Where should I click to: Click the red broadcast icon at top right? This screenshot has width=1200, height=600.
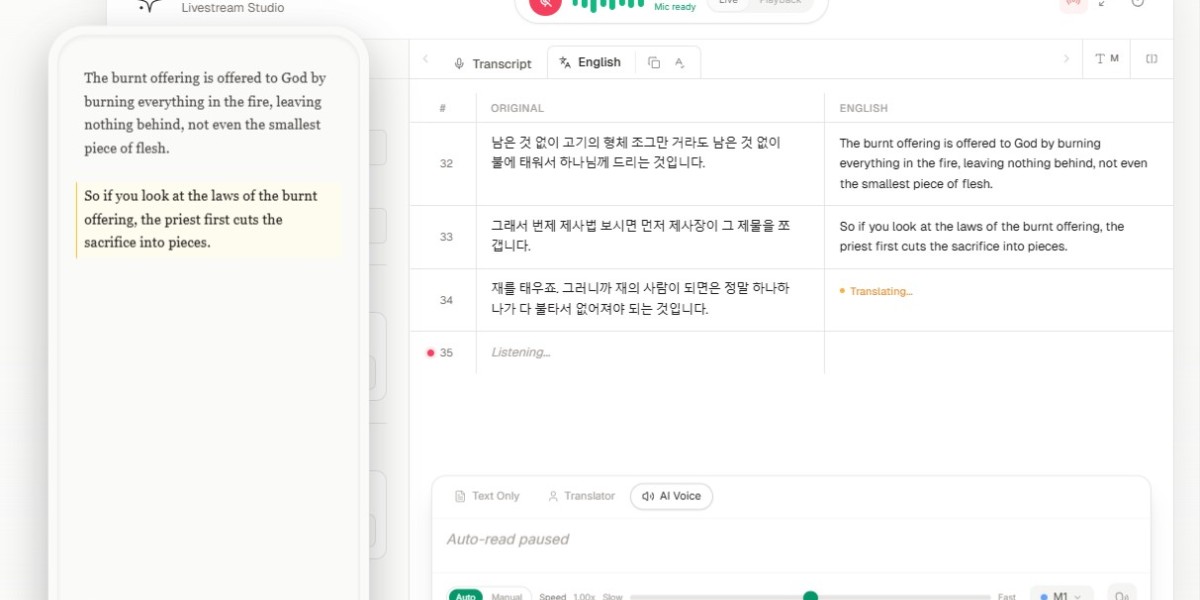1073,3
